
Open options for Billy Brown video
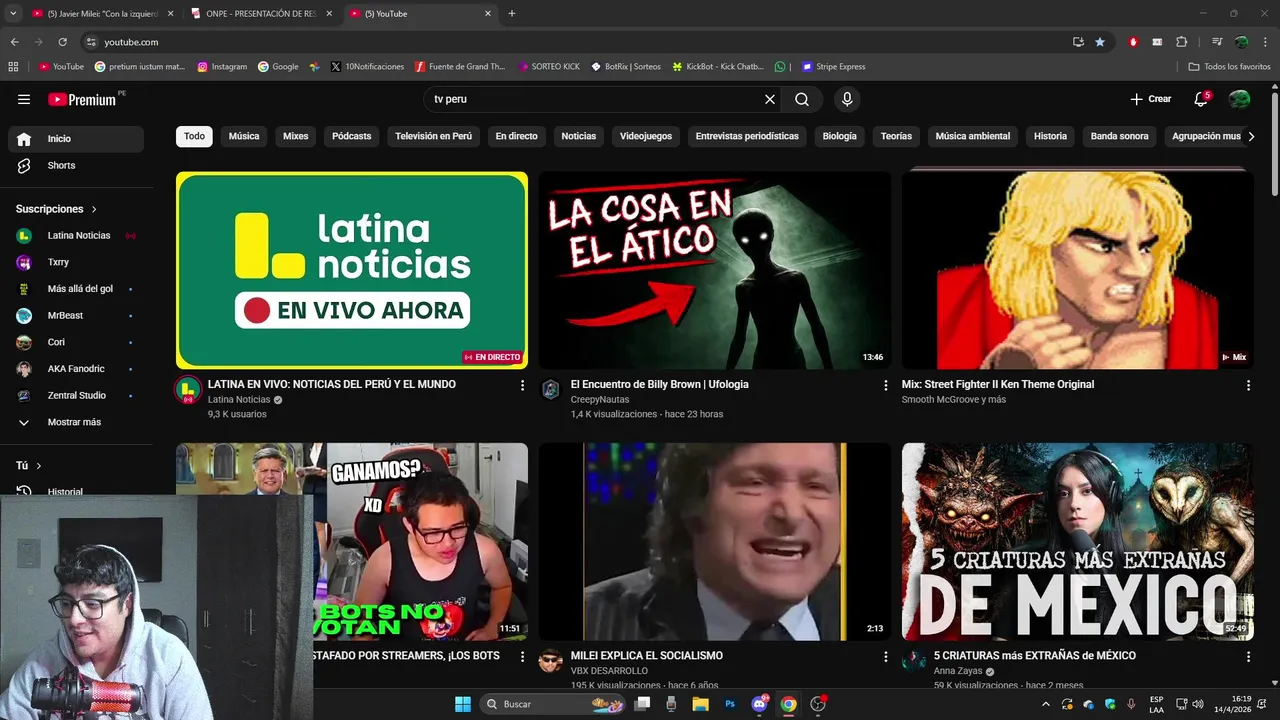pyautogui.click(x=885, y=385)
